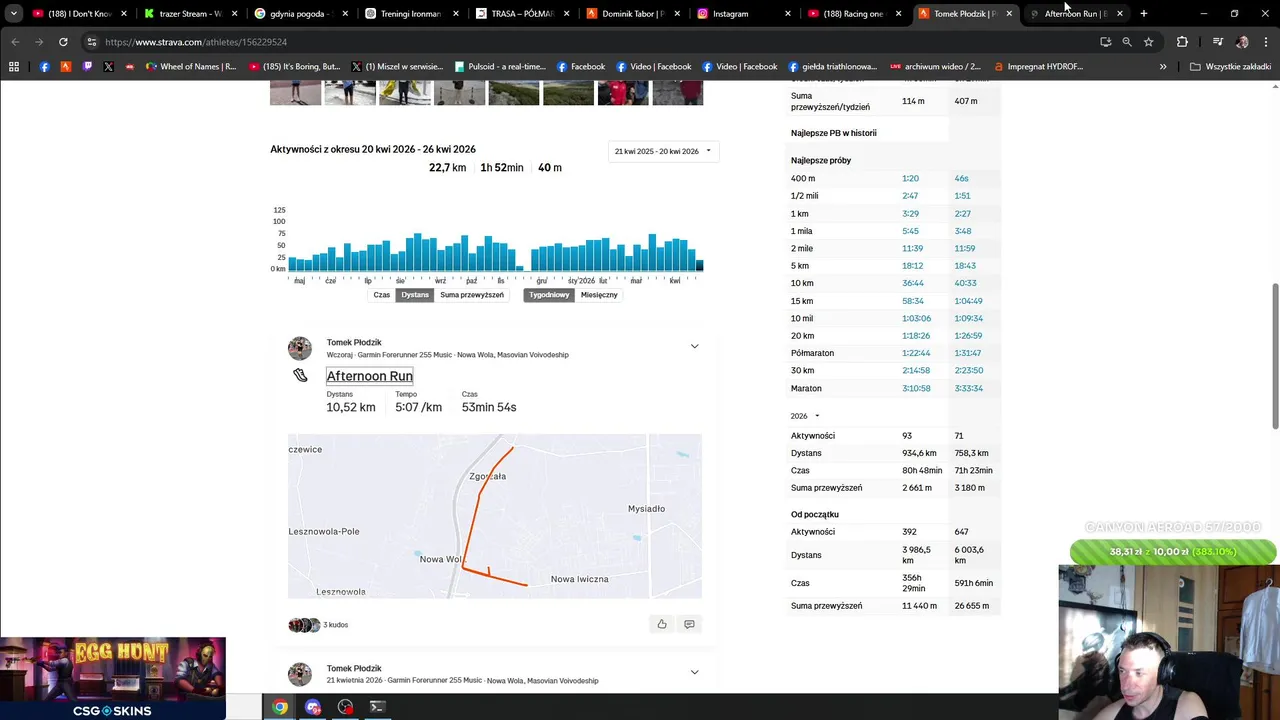This screenshot has width=1280, height=720.
Task: Open Wszystkie zakładki bookmarks folder
Action: (1230, 67)
